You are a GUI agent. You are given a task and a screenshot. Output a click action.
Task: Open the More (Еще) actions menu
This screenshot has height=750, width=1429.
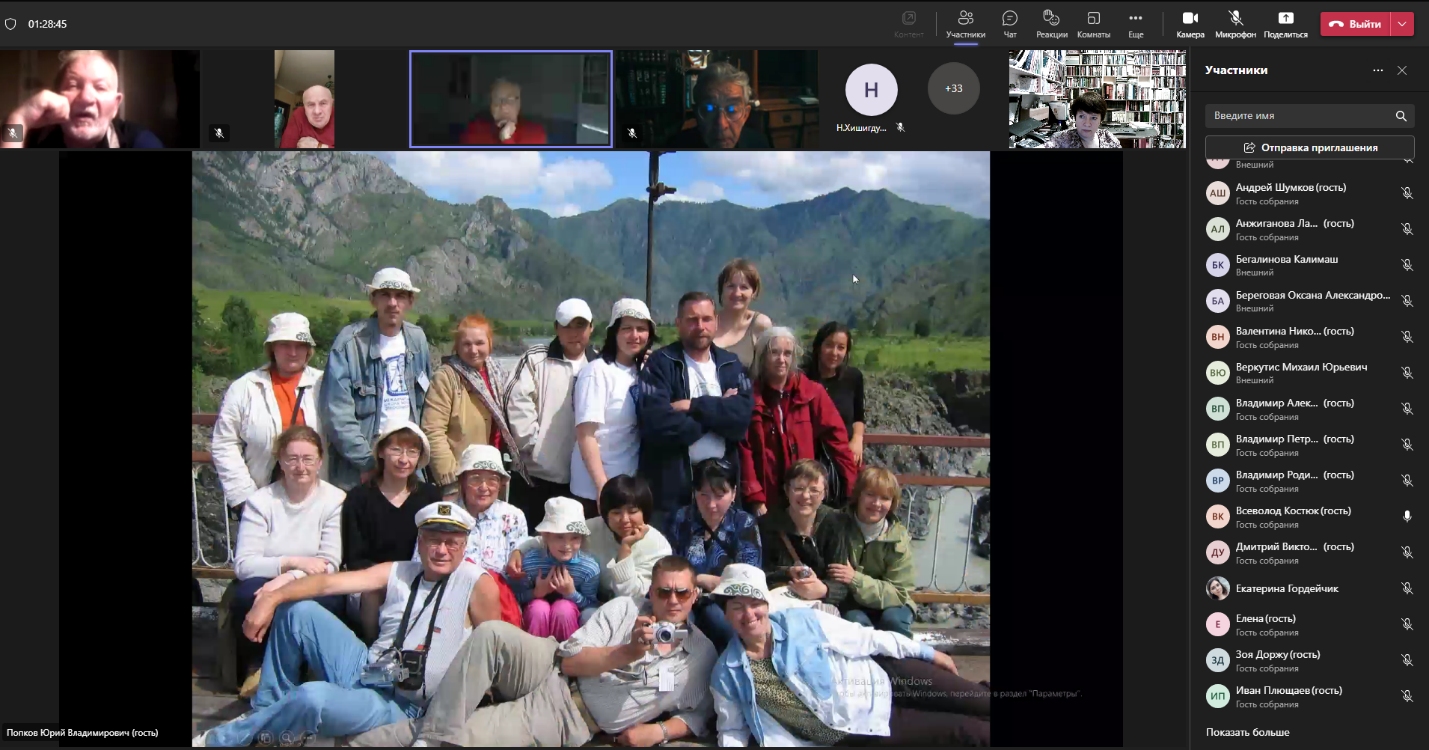tap(1135, 23)
